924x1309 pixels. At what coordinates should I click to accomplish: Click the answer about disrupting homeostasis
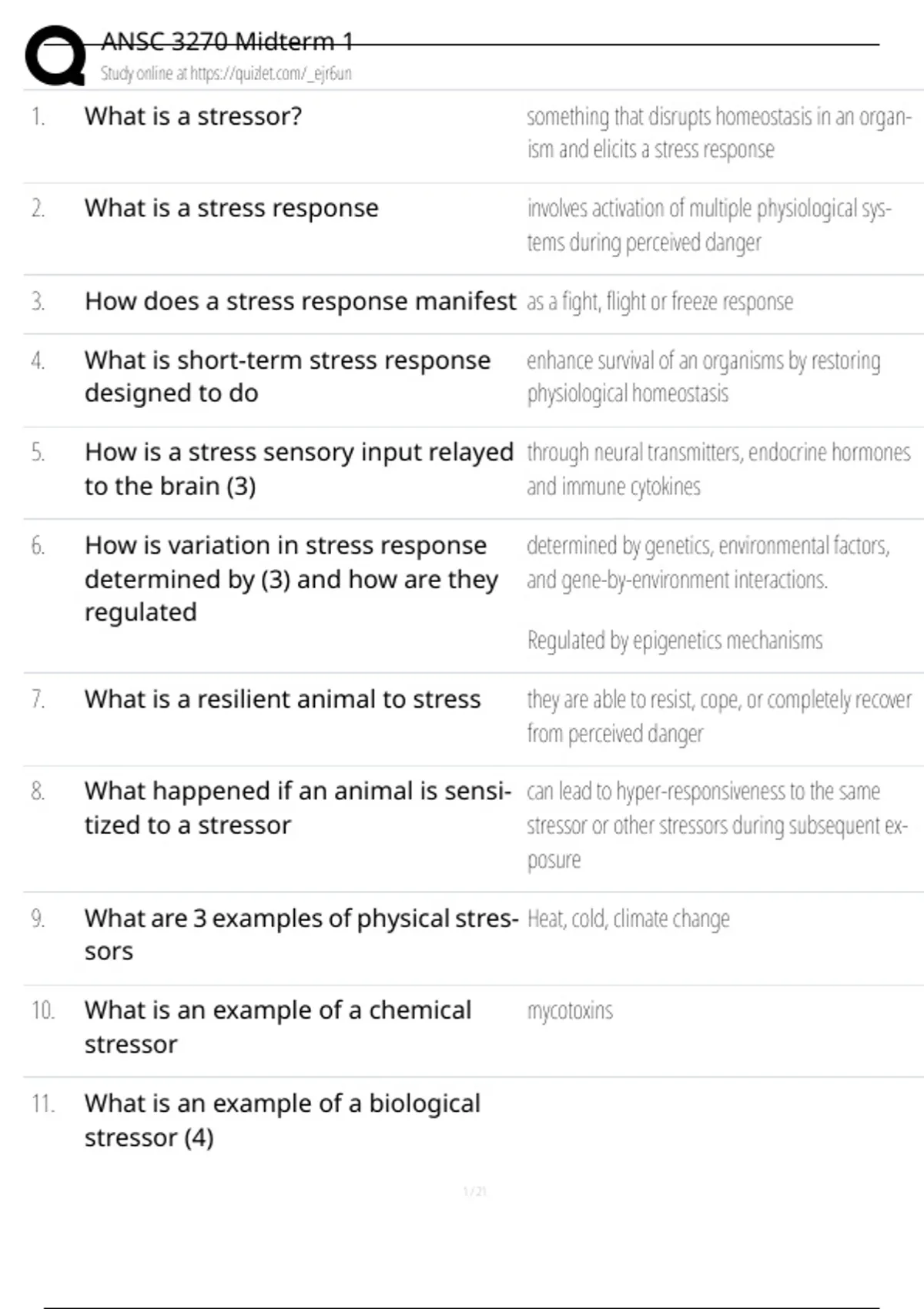coord(719,132)
